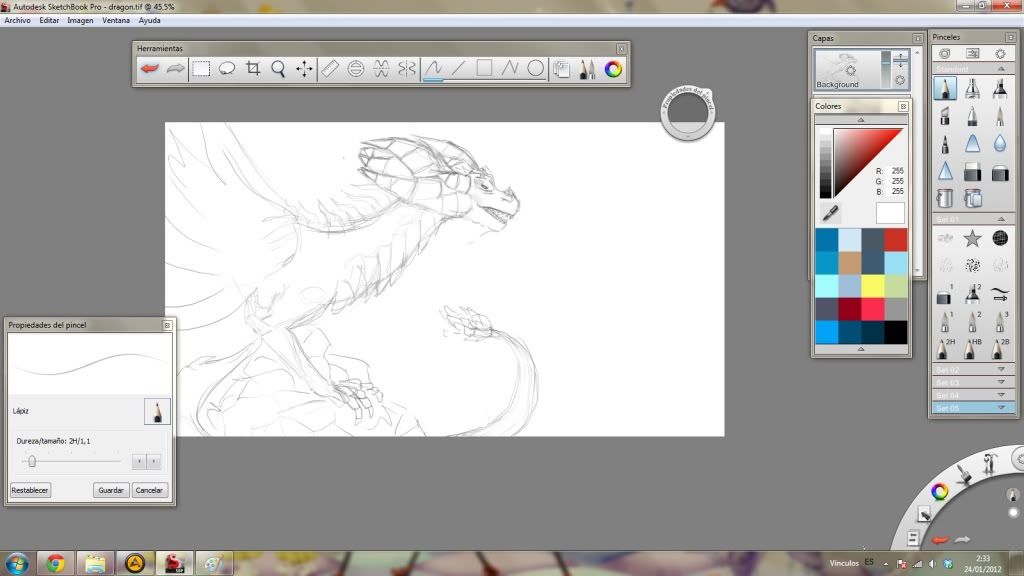Open the color wheel in corner lagoon
Viewport: 1024px width, 576px height.
click(940, 492)
